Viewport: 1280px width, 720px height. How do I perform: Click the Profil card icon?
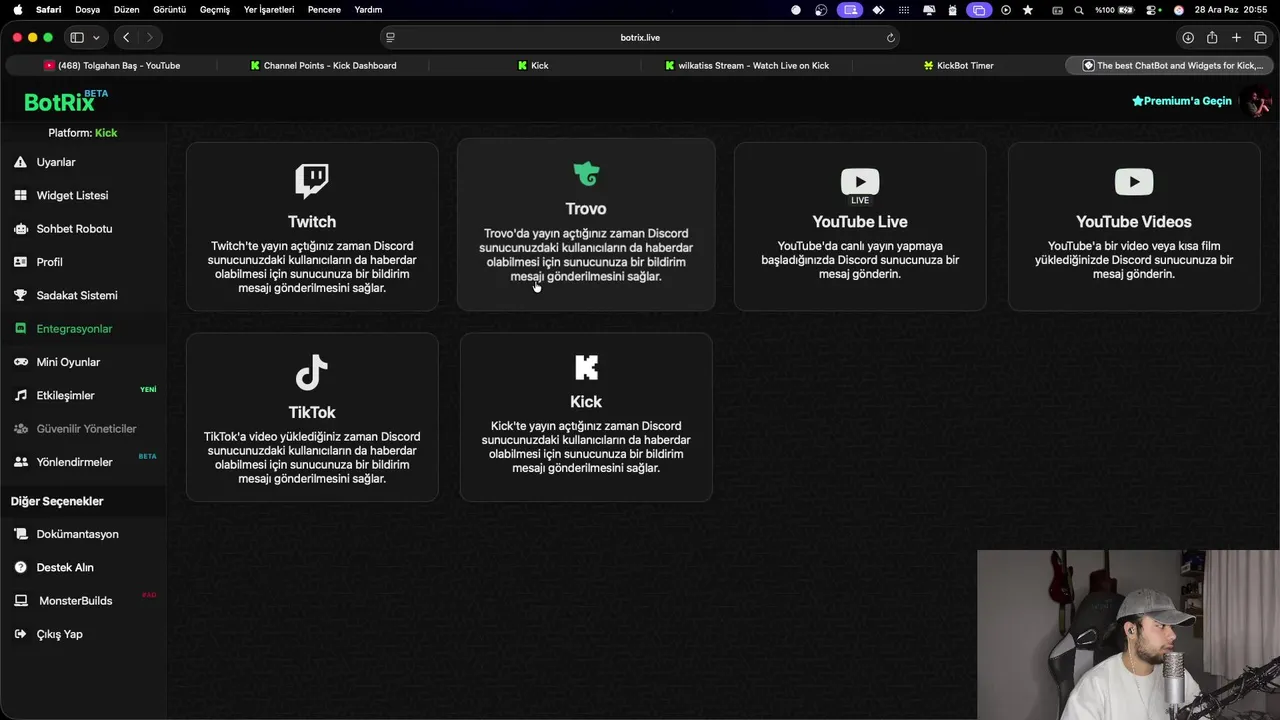pos(20,262)
